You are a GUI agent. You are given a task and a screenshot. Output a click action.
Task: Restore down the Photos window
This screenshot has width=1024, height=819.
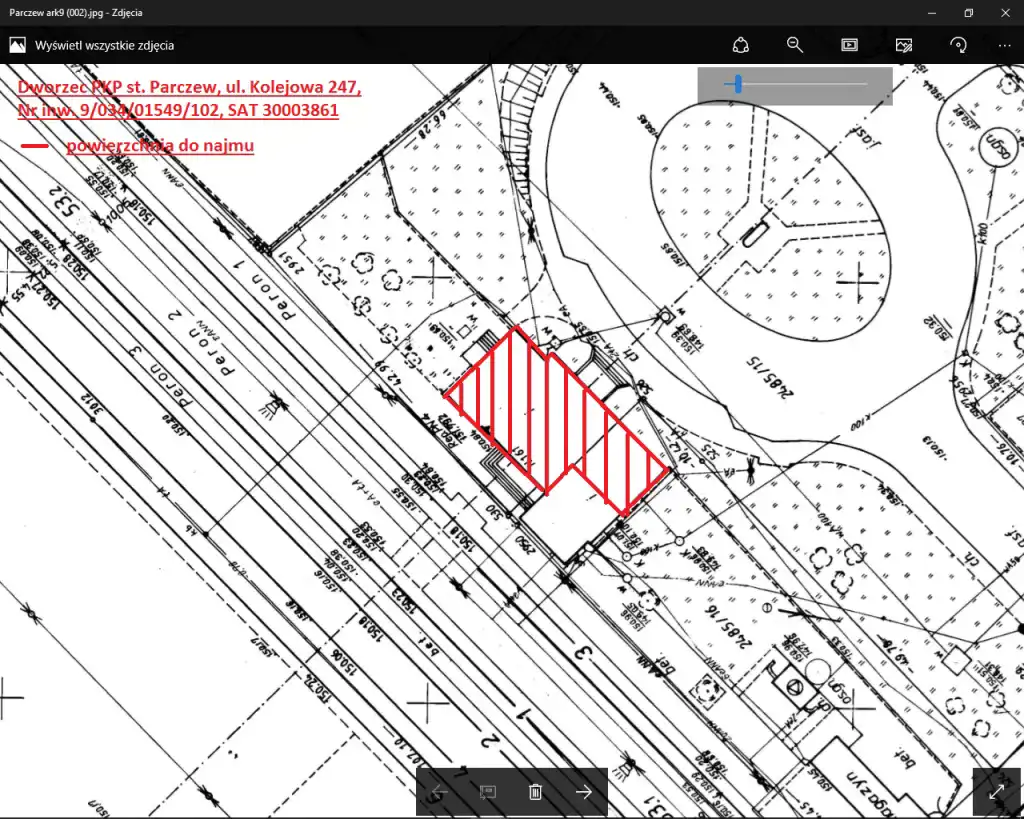tap(968, 12)
